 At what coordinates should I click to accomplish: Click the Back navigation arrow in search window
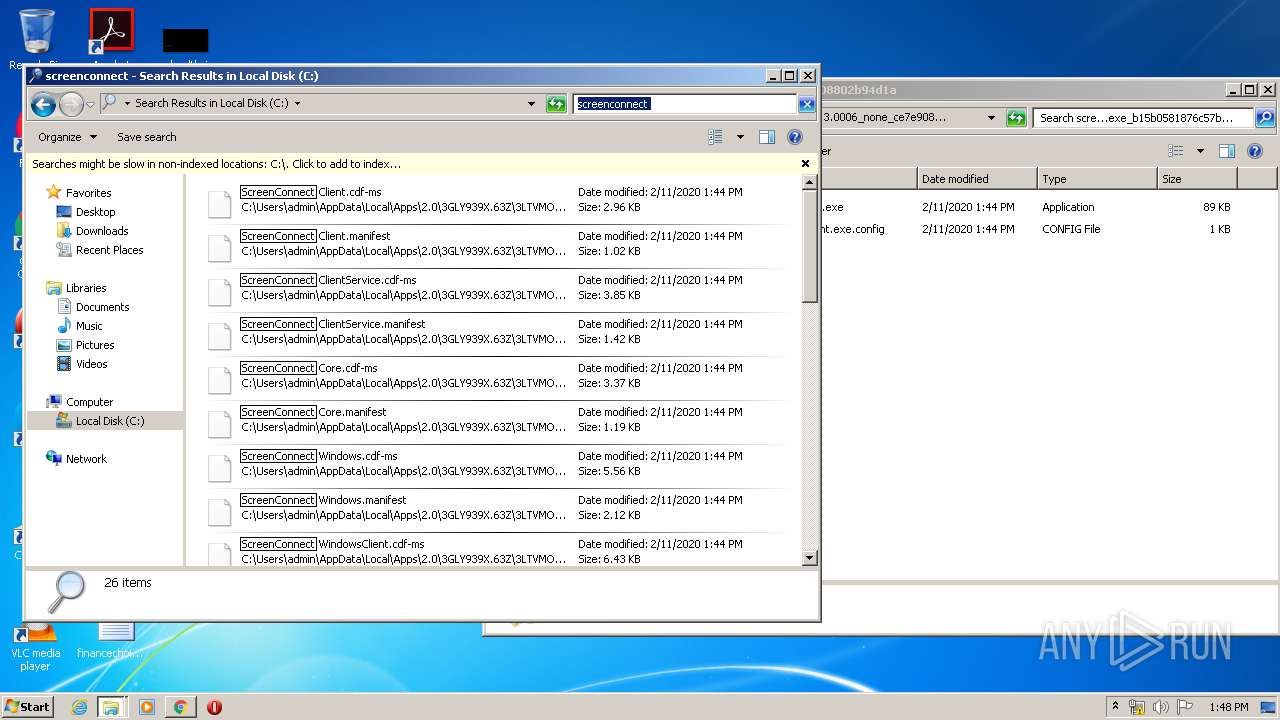pyautogui.click(x=43, y=103)
